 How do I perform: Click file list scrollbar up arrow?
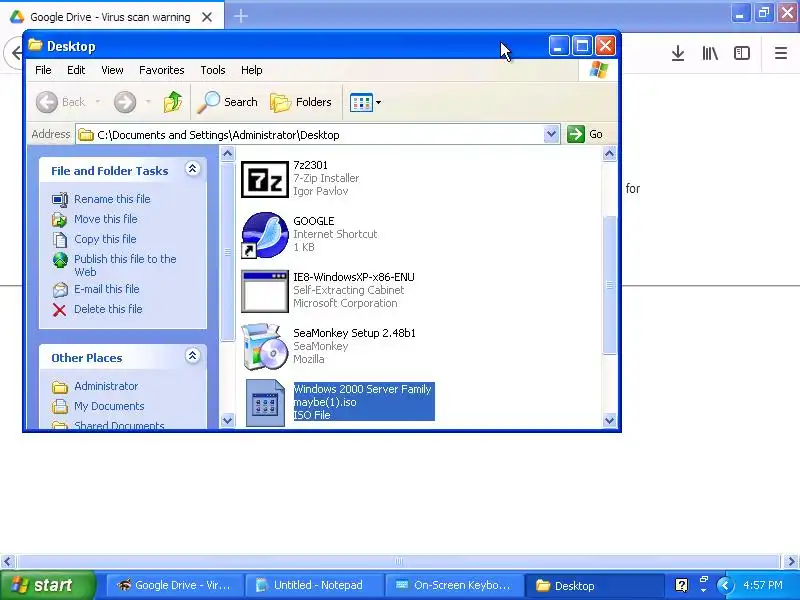pyautogui.click(x=609, y=154)
